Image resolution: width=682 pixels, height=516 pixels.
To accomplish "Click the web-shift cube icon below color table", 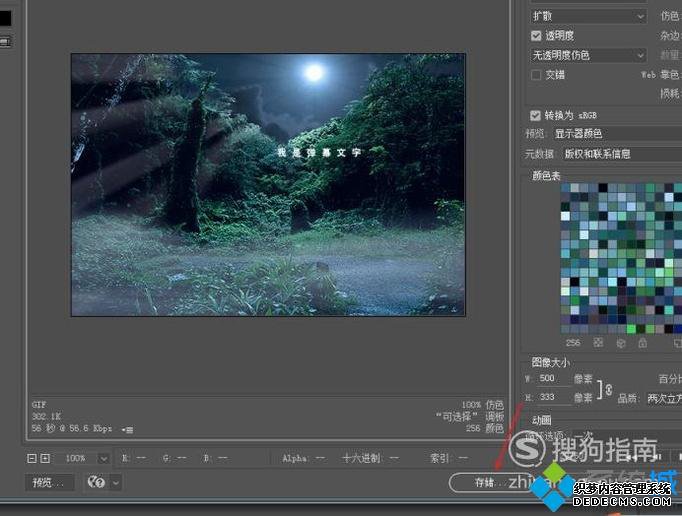I will pos(621,343).
